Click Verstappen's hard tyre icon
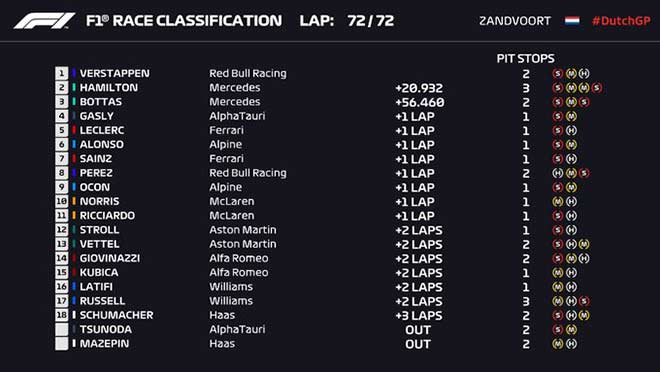 pos(584,74)
